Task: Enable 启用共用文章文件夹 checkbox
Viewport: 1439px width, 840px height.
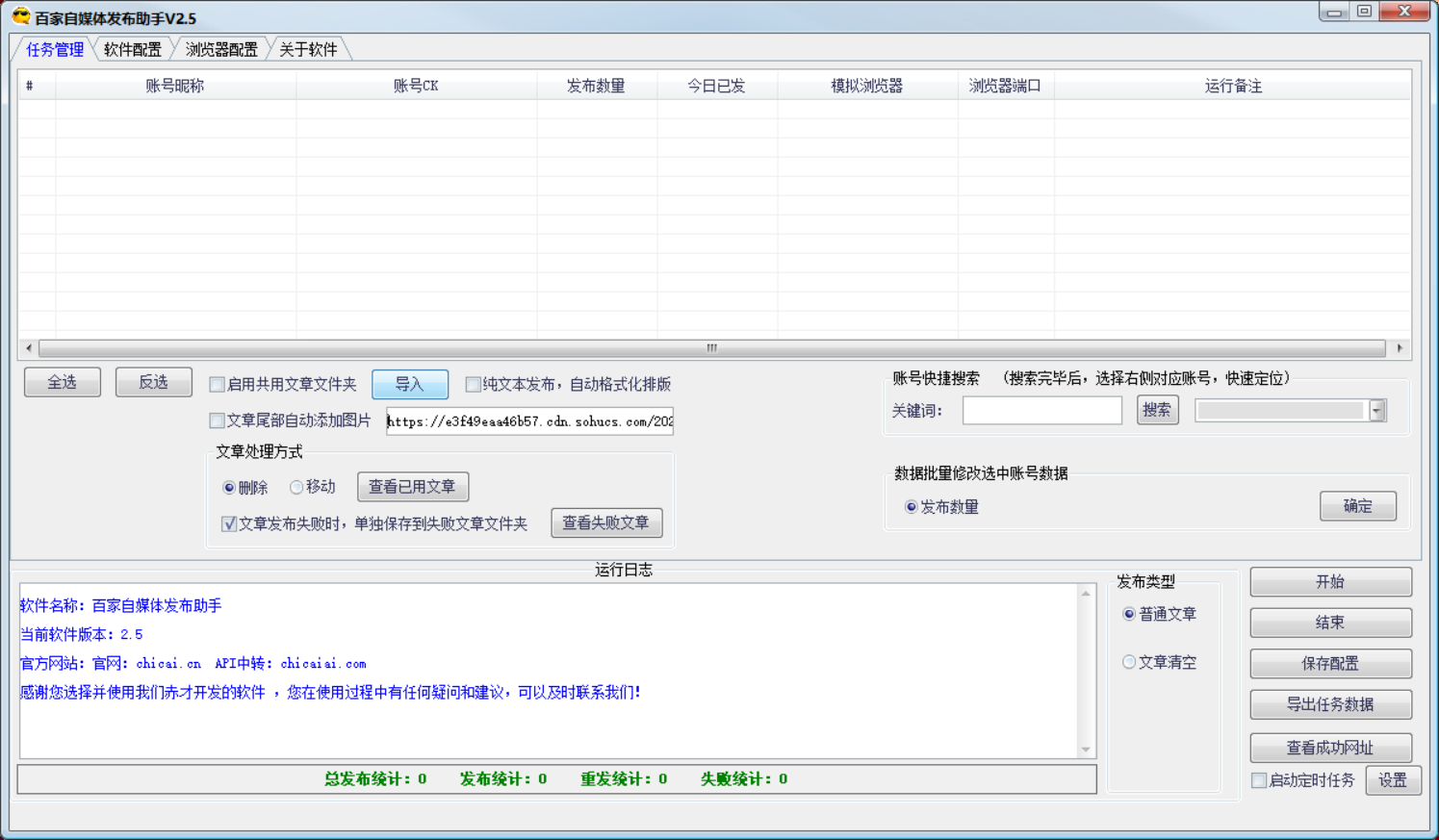Action: point(218,385)
